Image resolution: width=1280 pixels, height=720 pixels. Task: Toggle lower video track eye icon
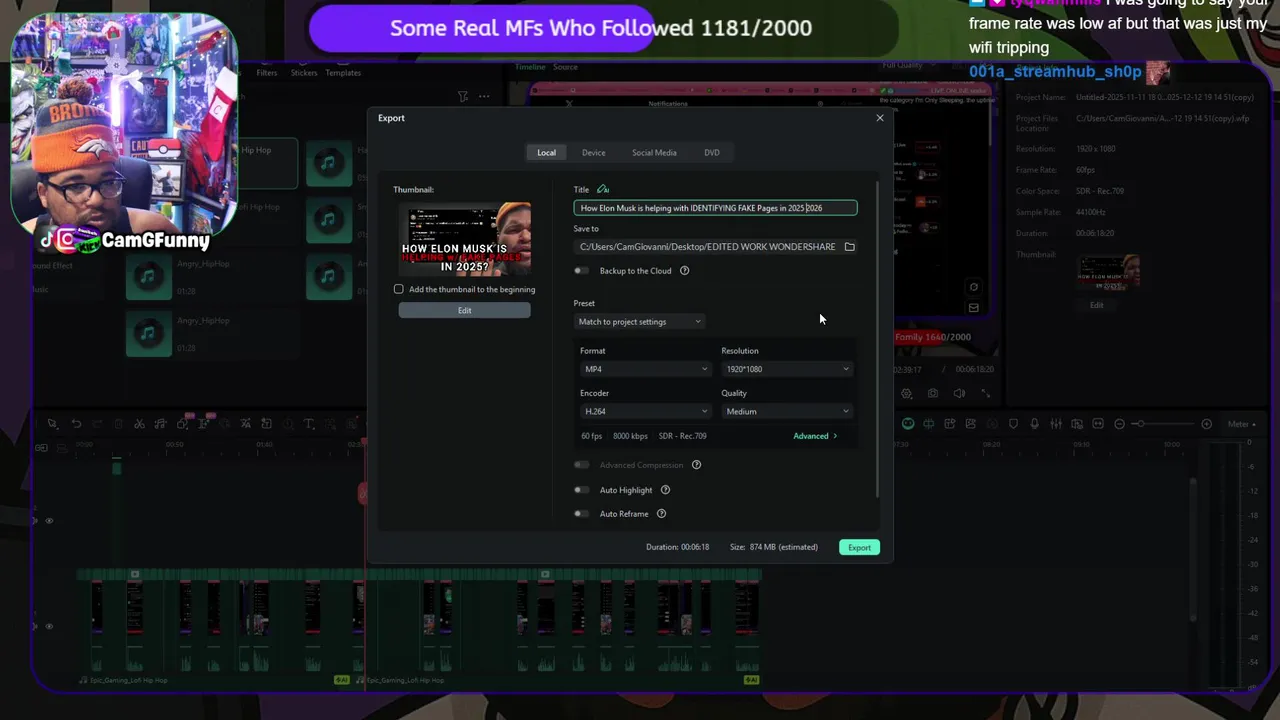(49, 627)
